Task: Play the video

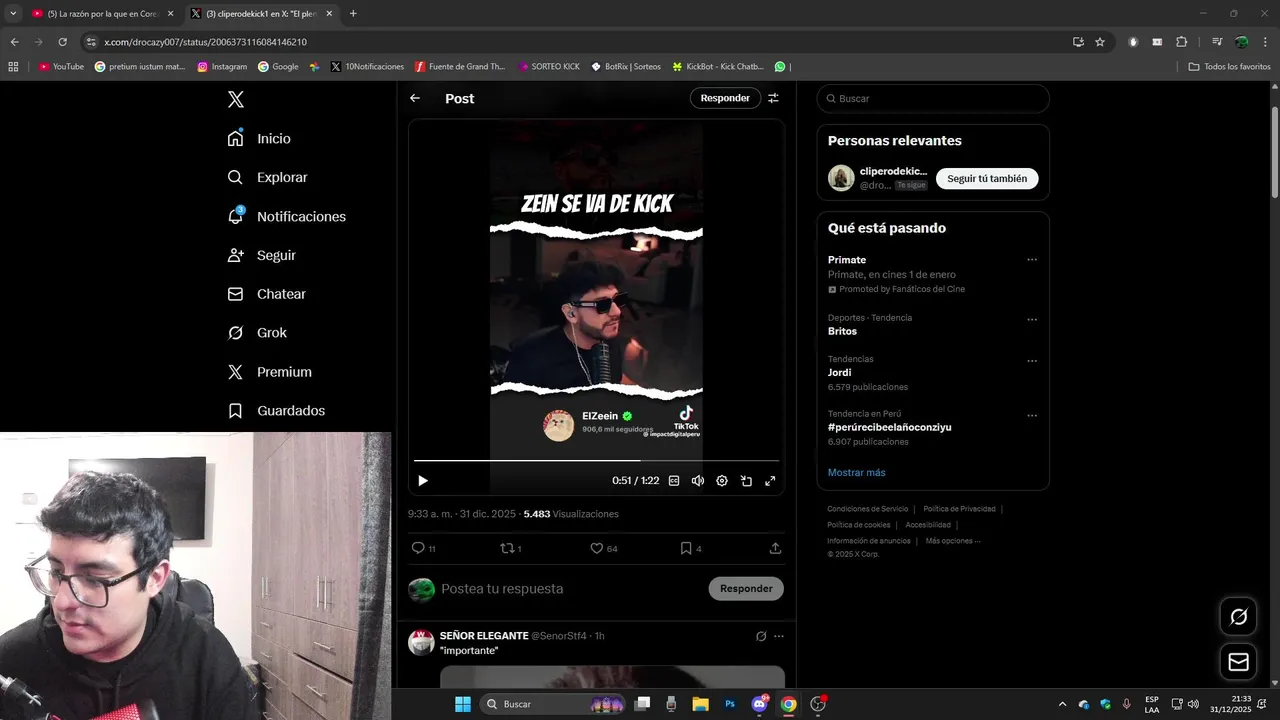Action: [x=422, y=481]
